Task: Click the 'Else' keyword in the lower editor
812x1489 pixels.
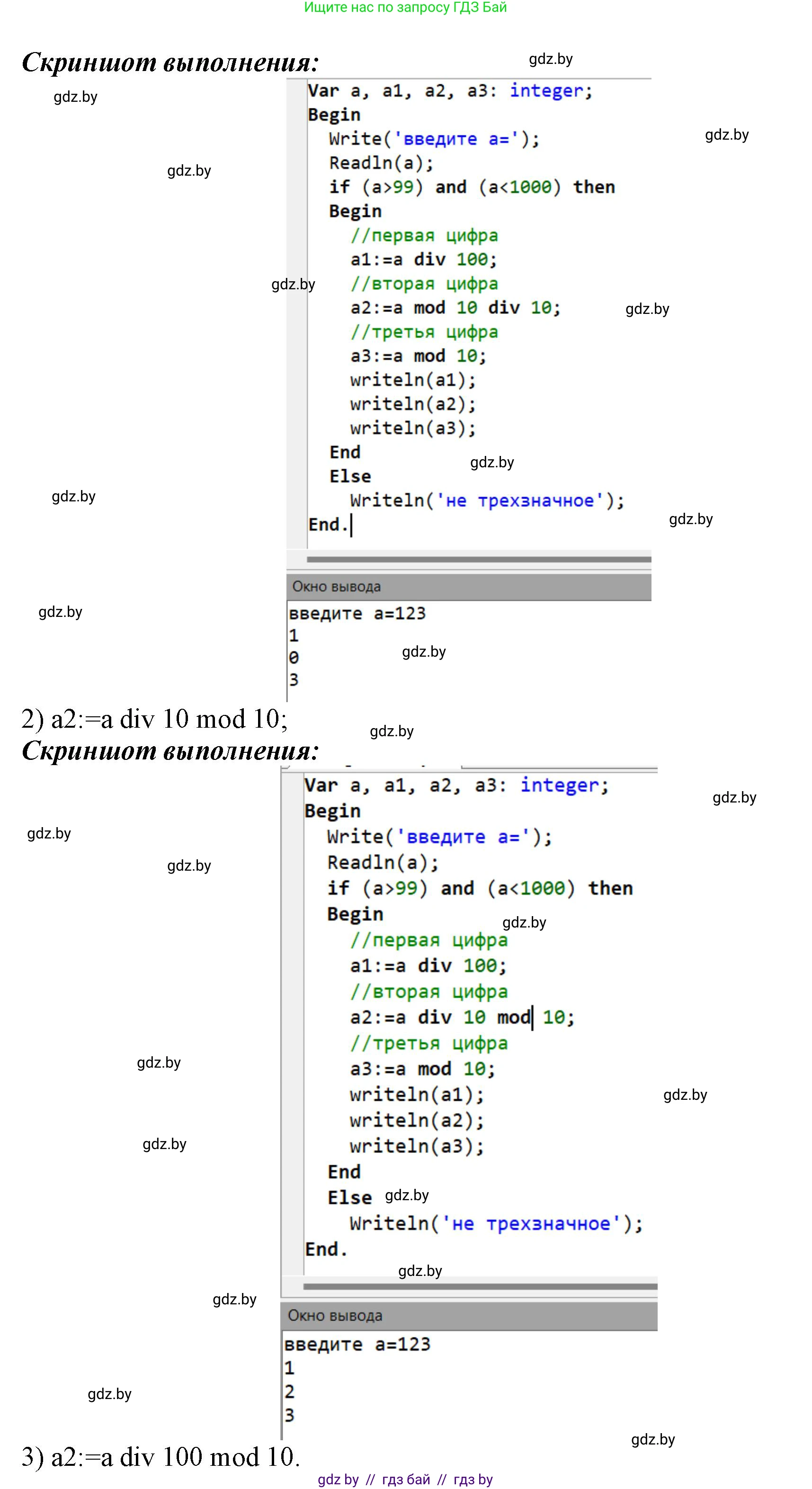Action: click(349, 1197)
